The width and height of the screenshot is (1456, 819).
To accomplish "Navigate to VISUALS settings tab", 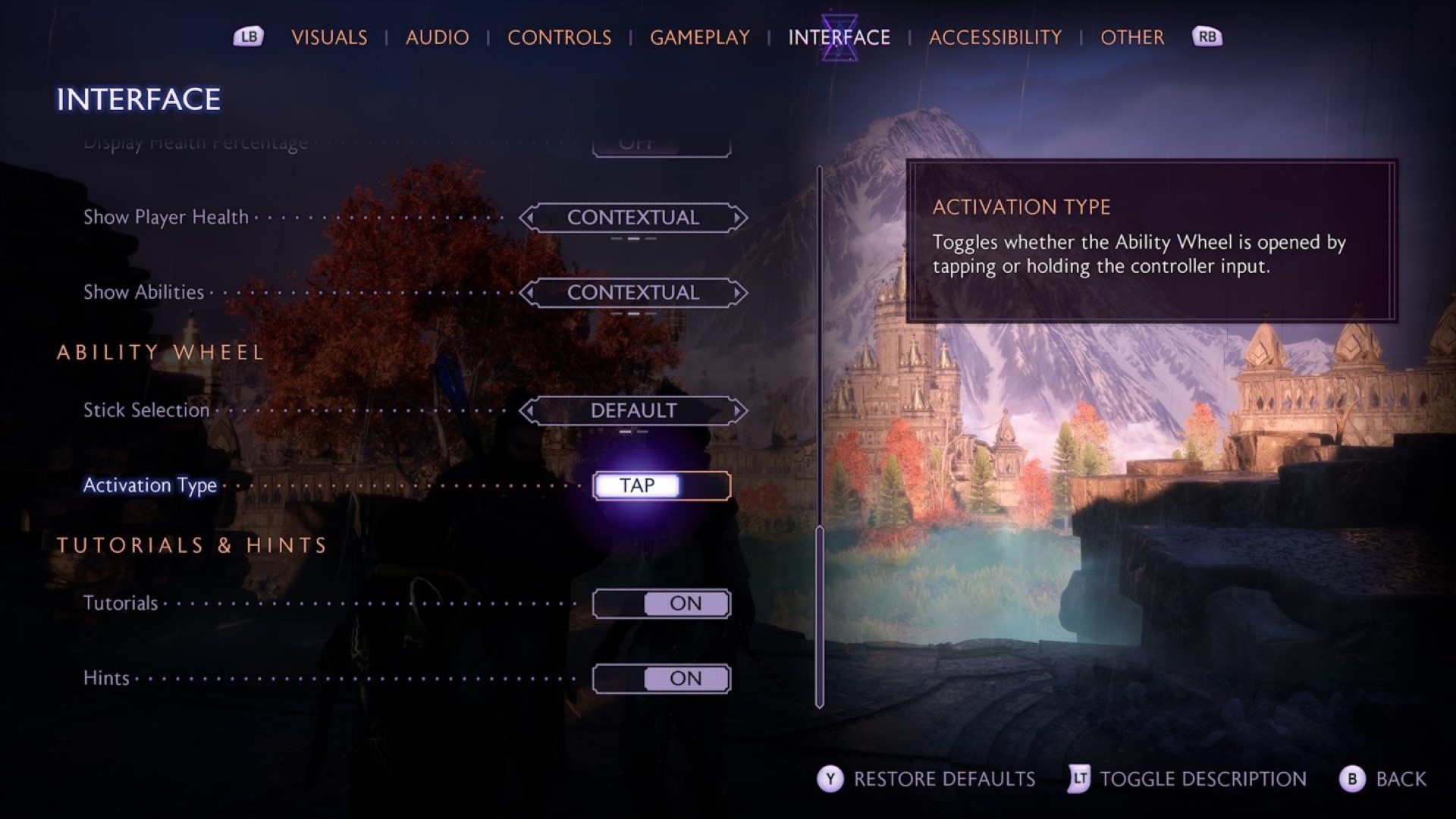I will coord(330,36).
